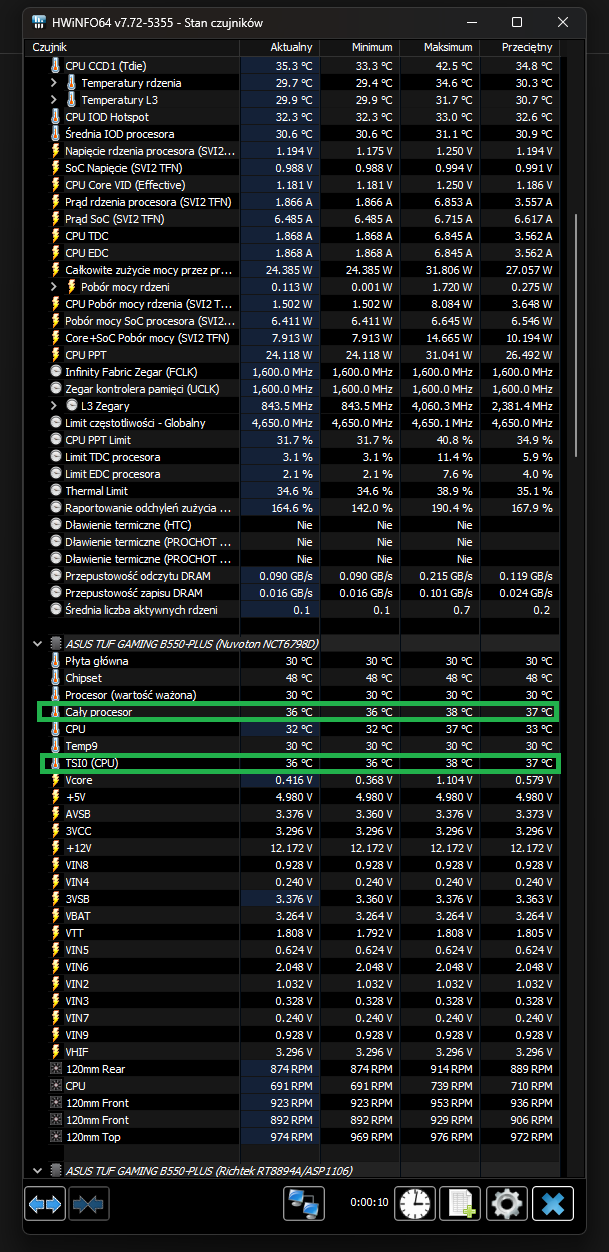This screenshot has height=1252, width=609.
Task: Click the 739 RPM maximum CPU fan value
Action: pos(451,1086)
